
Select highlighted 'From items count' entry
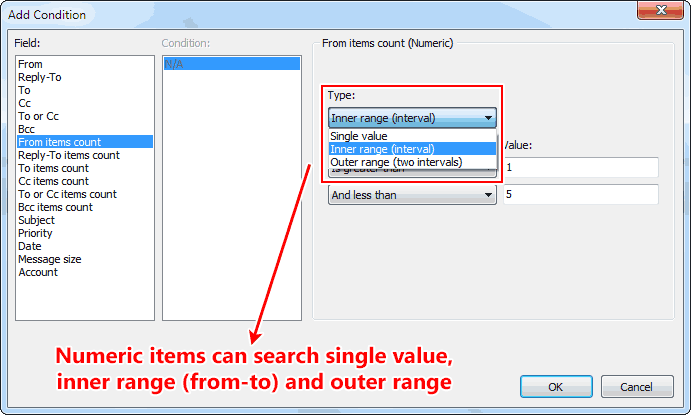click(85, 142)
